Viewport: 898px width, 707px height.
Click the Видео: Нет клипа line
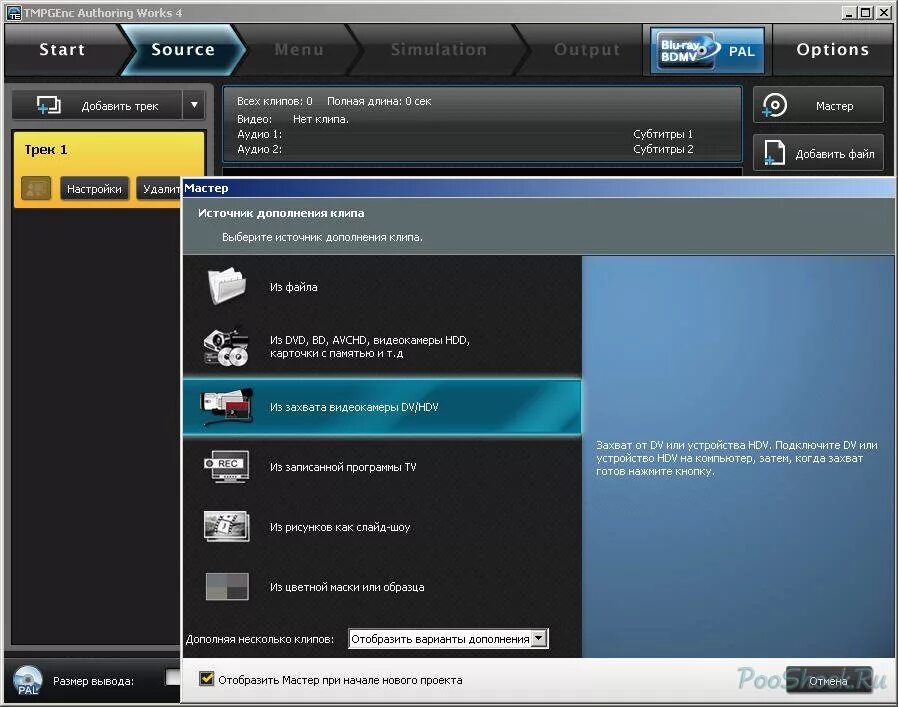[x=293, y=119]
